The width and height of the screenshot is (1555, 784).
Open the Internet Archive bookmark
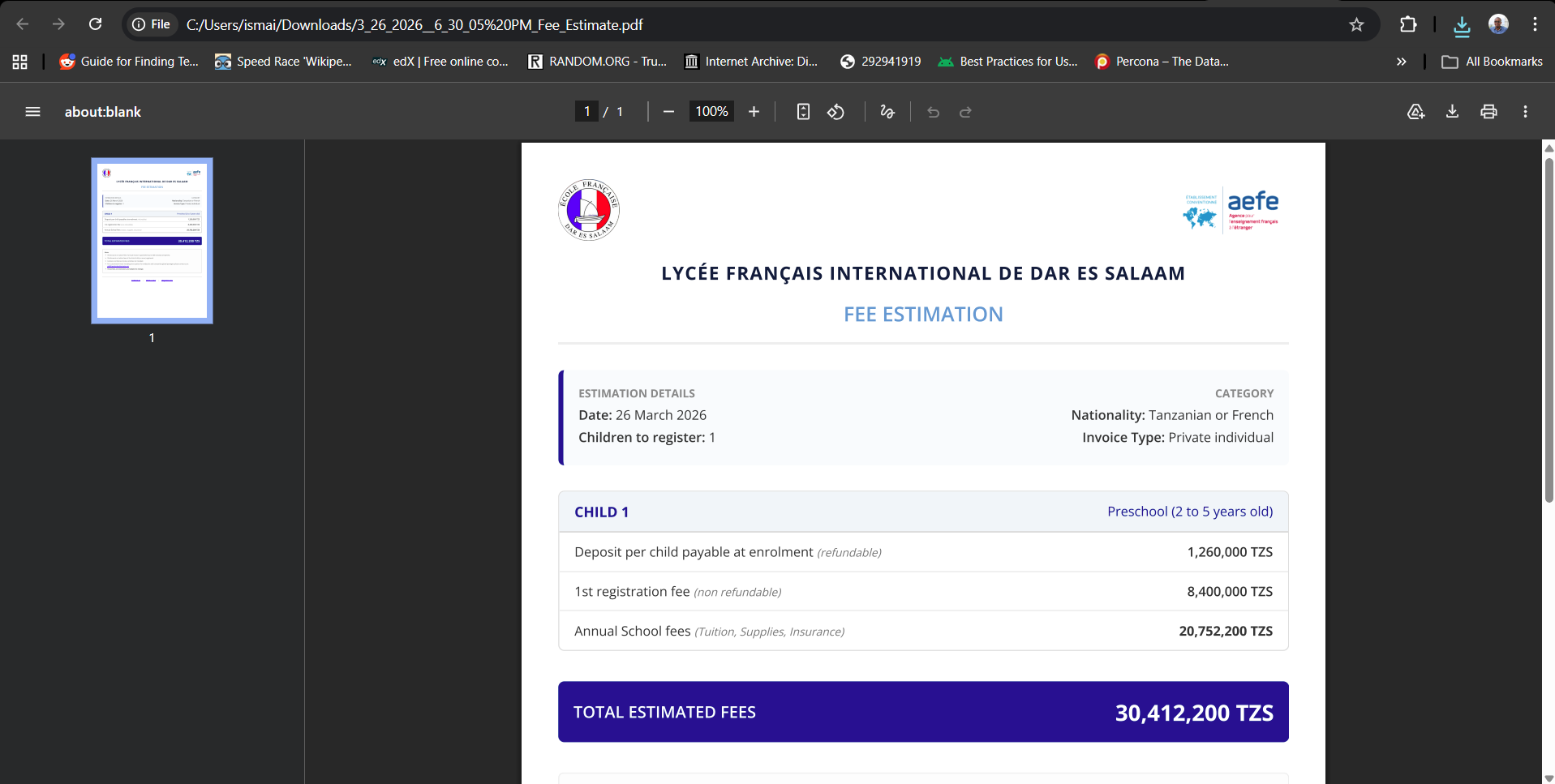click(x=751, y=62)
